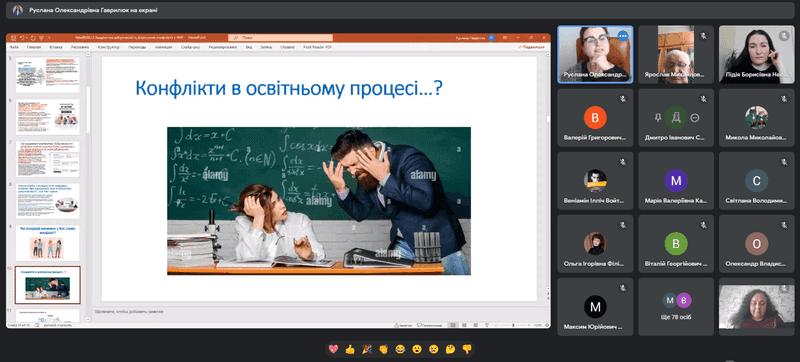
Task: Click the PowerPoint undo icon in title bar
Action: point(22,38)
